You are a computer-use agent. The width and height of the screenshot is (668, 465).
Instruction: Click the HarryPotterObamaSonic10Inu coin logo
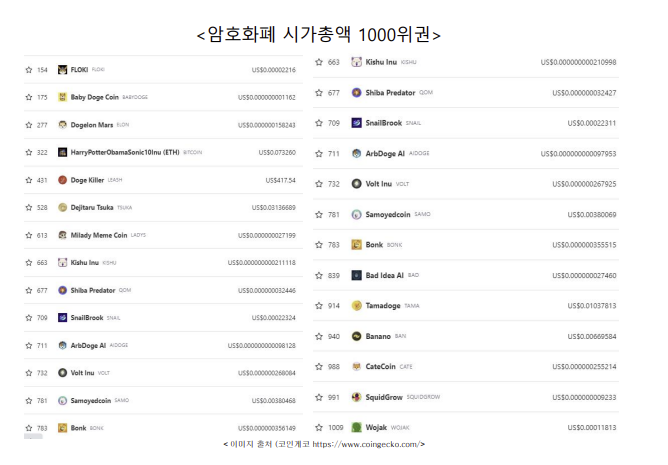[x=63, y=152]
